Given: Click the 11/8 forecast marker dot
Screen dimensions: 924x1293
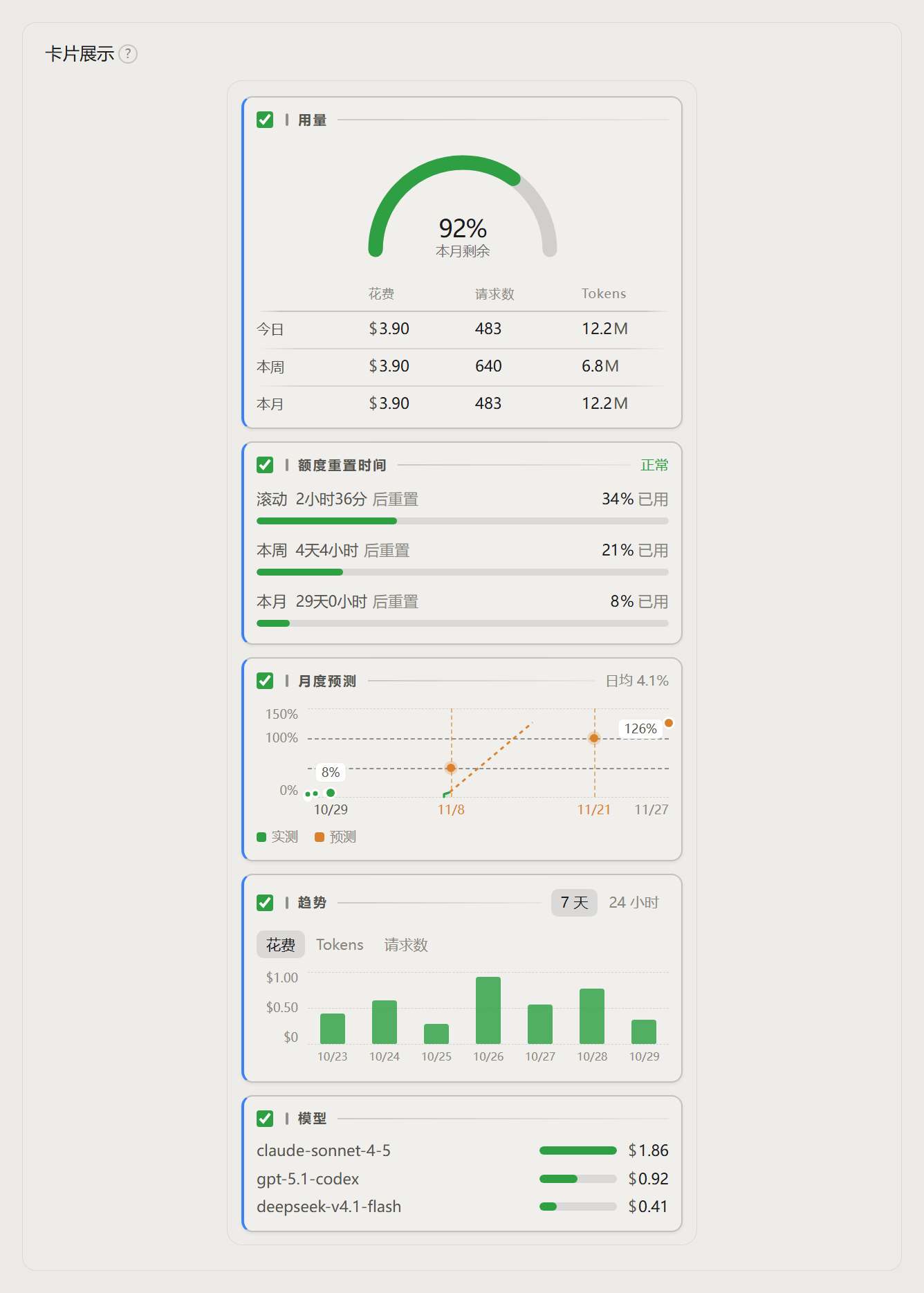Looking at the screenshot, I should click(x=451, y=768).
